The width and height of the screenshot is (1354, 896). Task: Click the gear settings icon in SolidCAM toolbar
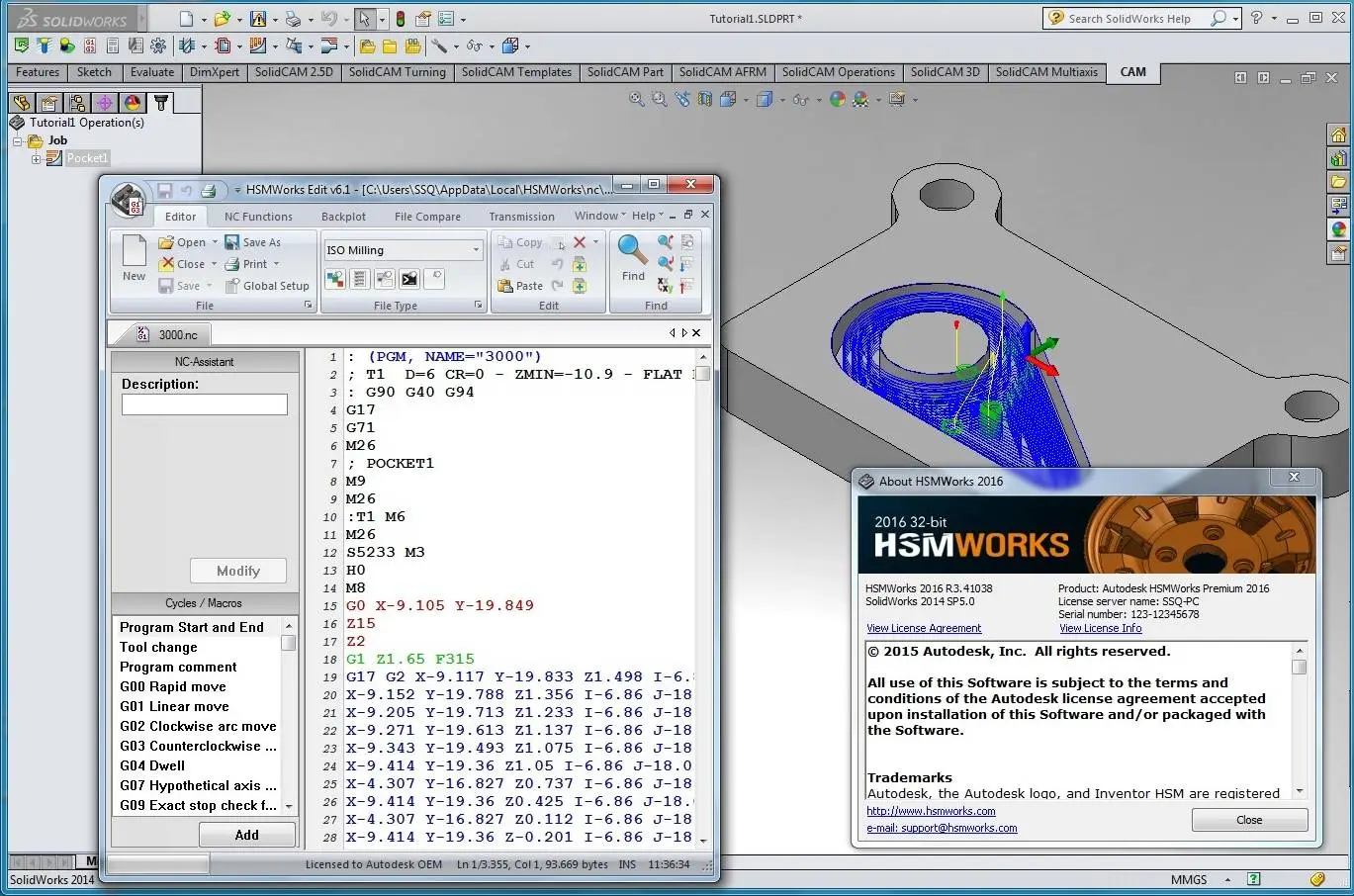click(158, 45)
